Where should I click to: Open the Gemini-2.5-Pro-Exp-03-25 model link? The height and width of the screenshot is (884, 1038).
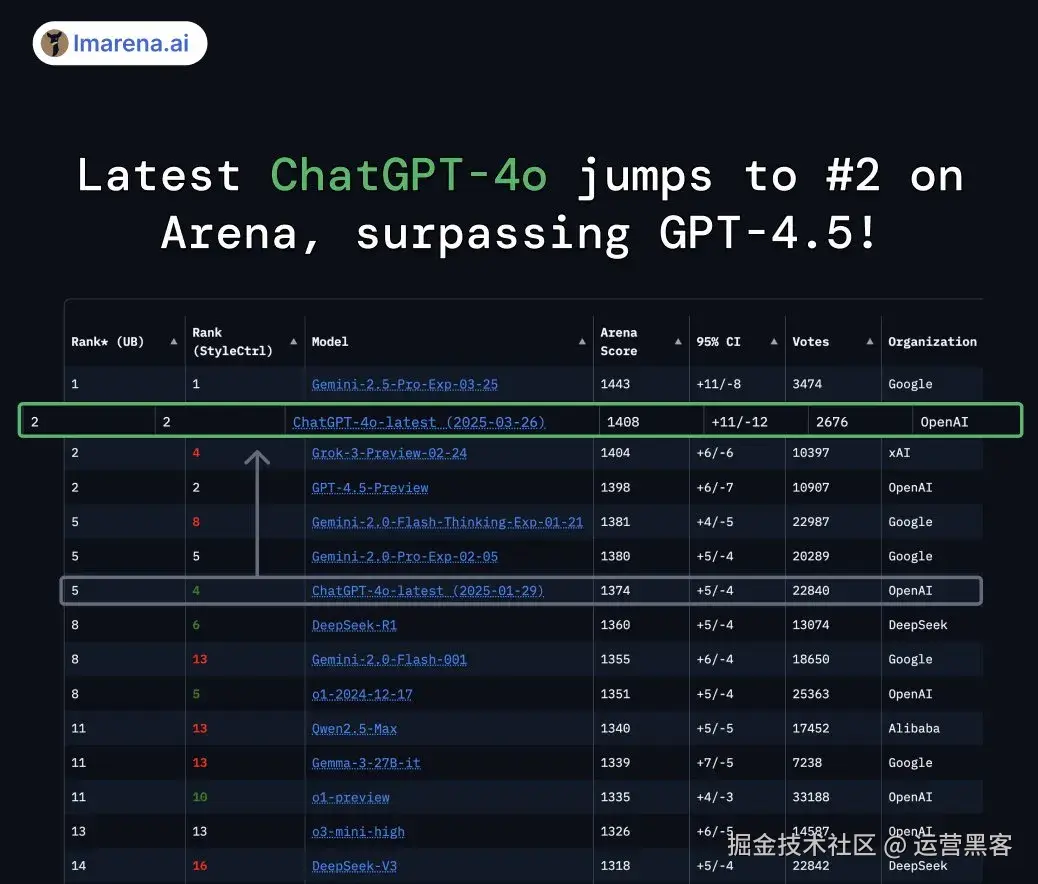(404, 384)
